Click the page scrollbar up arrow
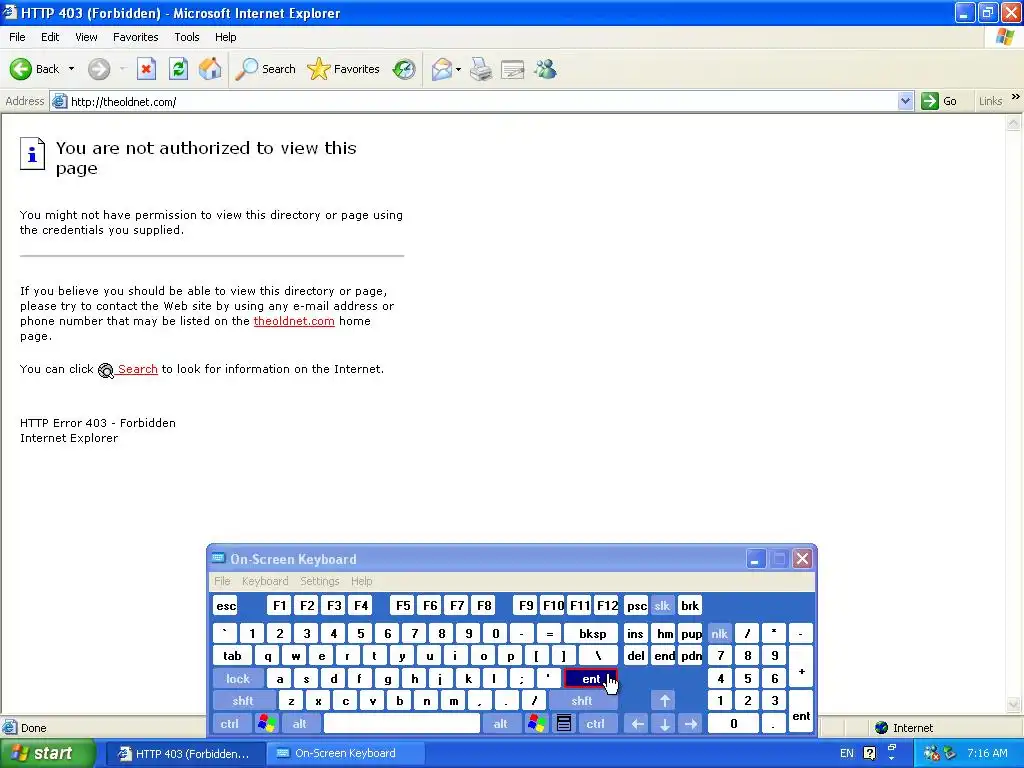The width and height of the screenshot is (1024, 768). tap(1014, 122)
